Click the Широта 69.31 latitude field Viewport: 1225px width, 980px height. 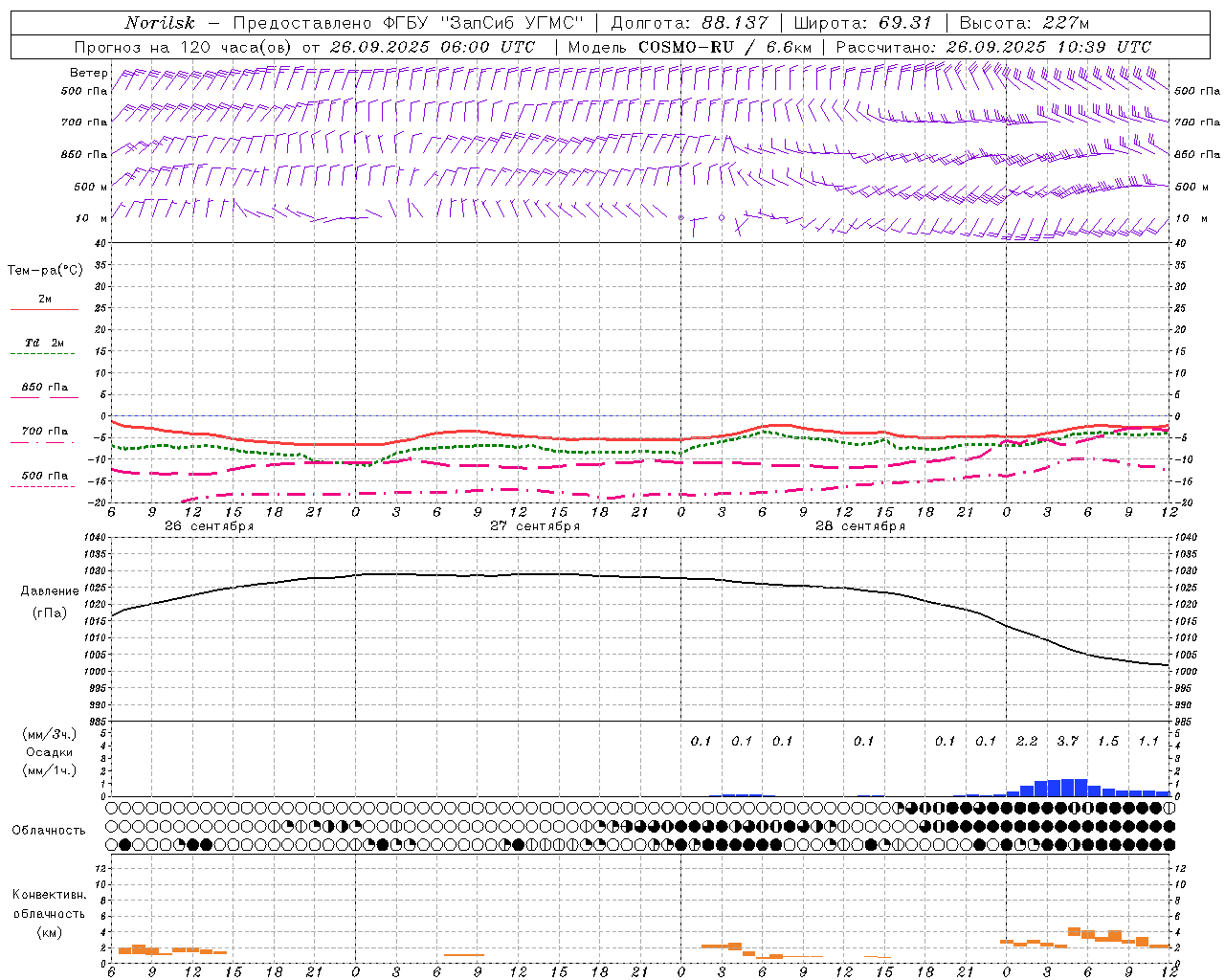click(x=862, y=23)
